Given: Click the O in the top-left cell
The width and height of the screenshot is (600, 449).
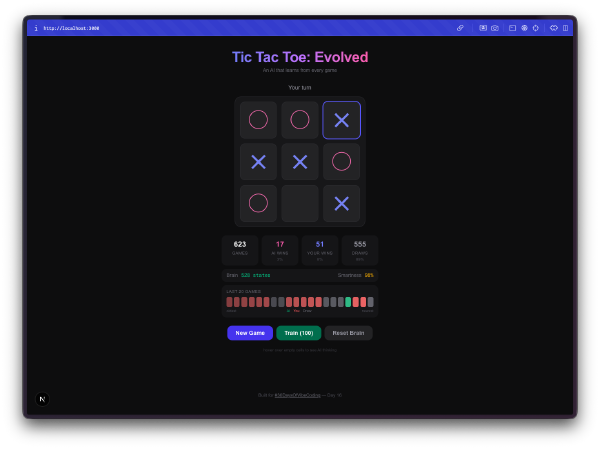Looking at the screenshot, I should pos(258,120).
